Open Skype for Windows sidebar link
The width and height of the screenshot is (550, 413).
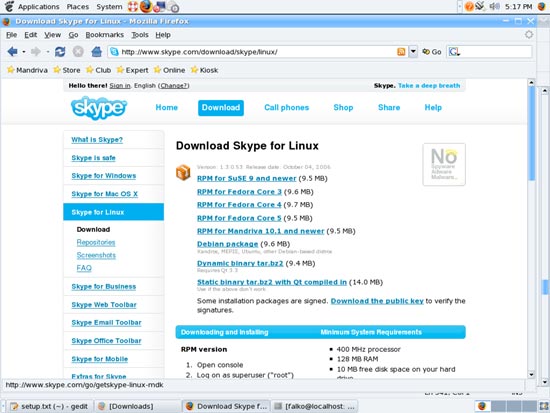pos(103,175)
